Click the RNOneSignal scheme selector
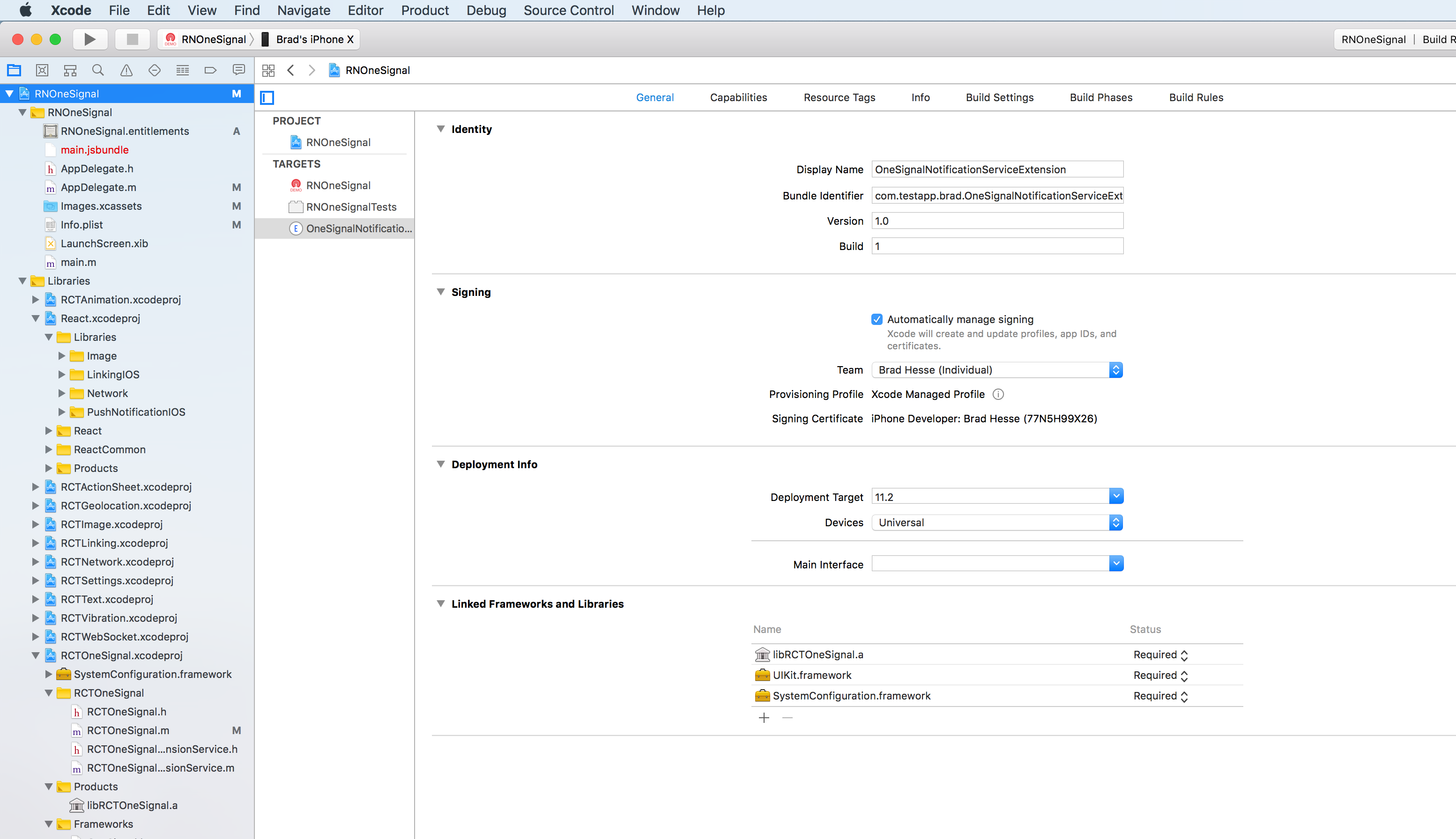 click(206, 39)
